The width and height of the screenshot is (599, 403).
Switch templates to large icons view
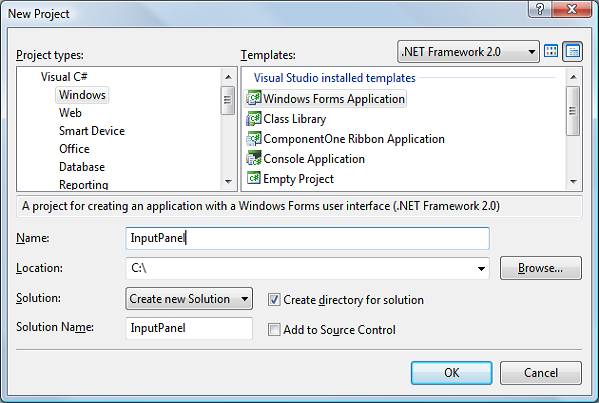coord(550,51)
